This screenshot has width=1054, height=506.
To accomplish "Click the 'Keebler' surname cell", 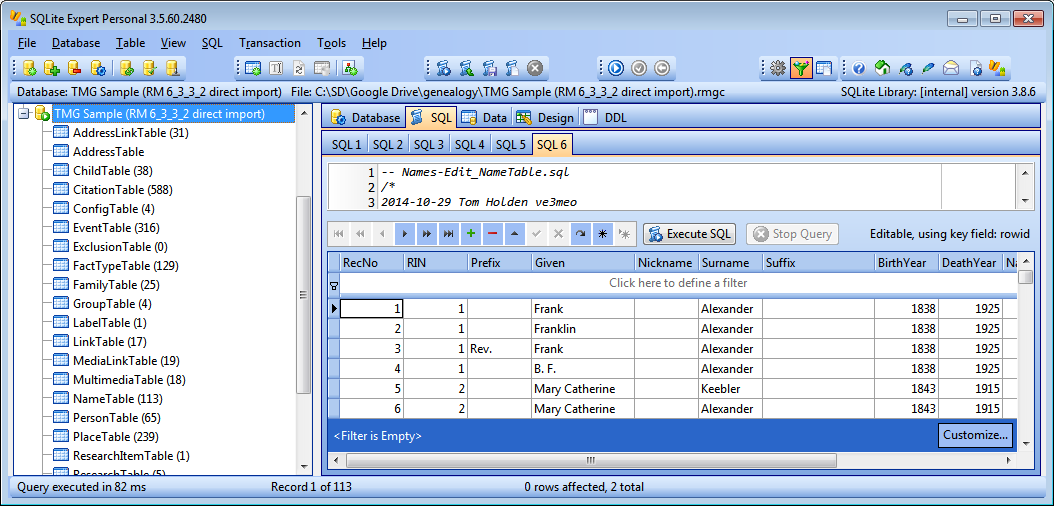I will pos(730,389).
